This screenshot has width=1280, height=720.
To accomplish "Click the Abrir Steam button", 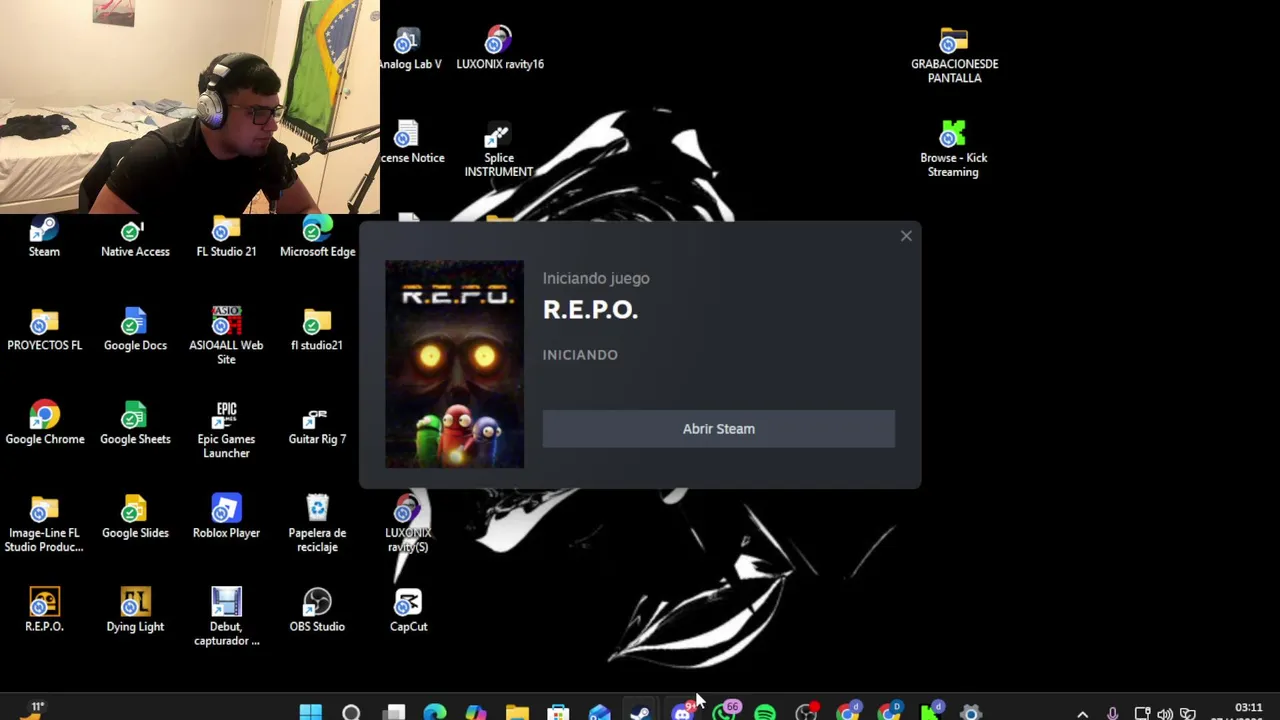I will (x=718, y=429).
